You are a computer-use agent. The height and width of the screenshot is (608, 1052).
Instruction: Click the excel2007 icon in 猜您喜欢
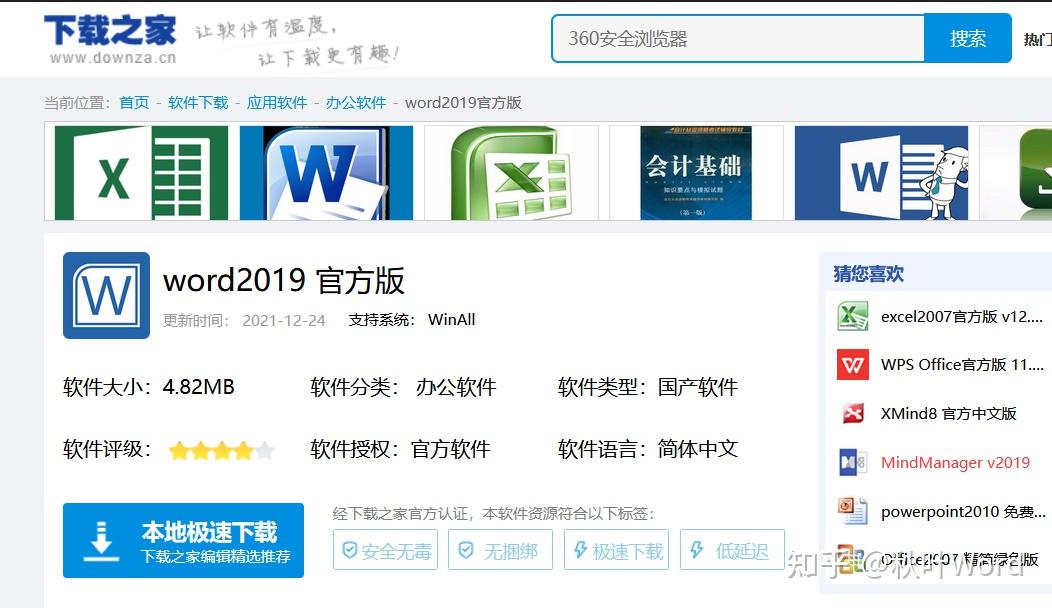pyautogui.click(x=853, y=316)
